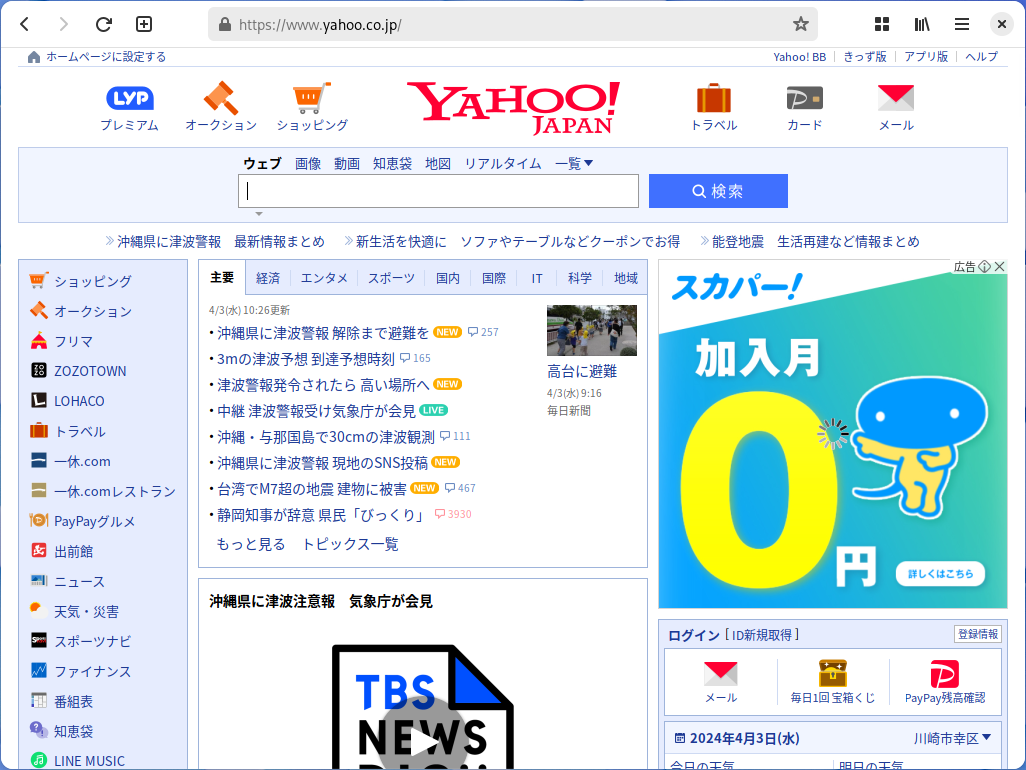This screenshot has height=770, width=1026.
Task: Open a new tab with the plus icon
Action: point(144,25)
